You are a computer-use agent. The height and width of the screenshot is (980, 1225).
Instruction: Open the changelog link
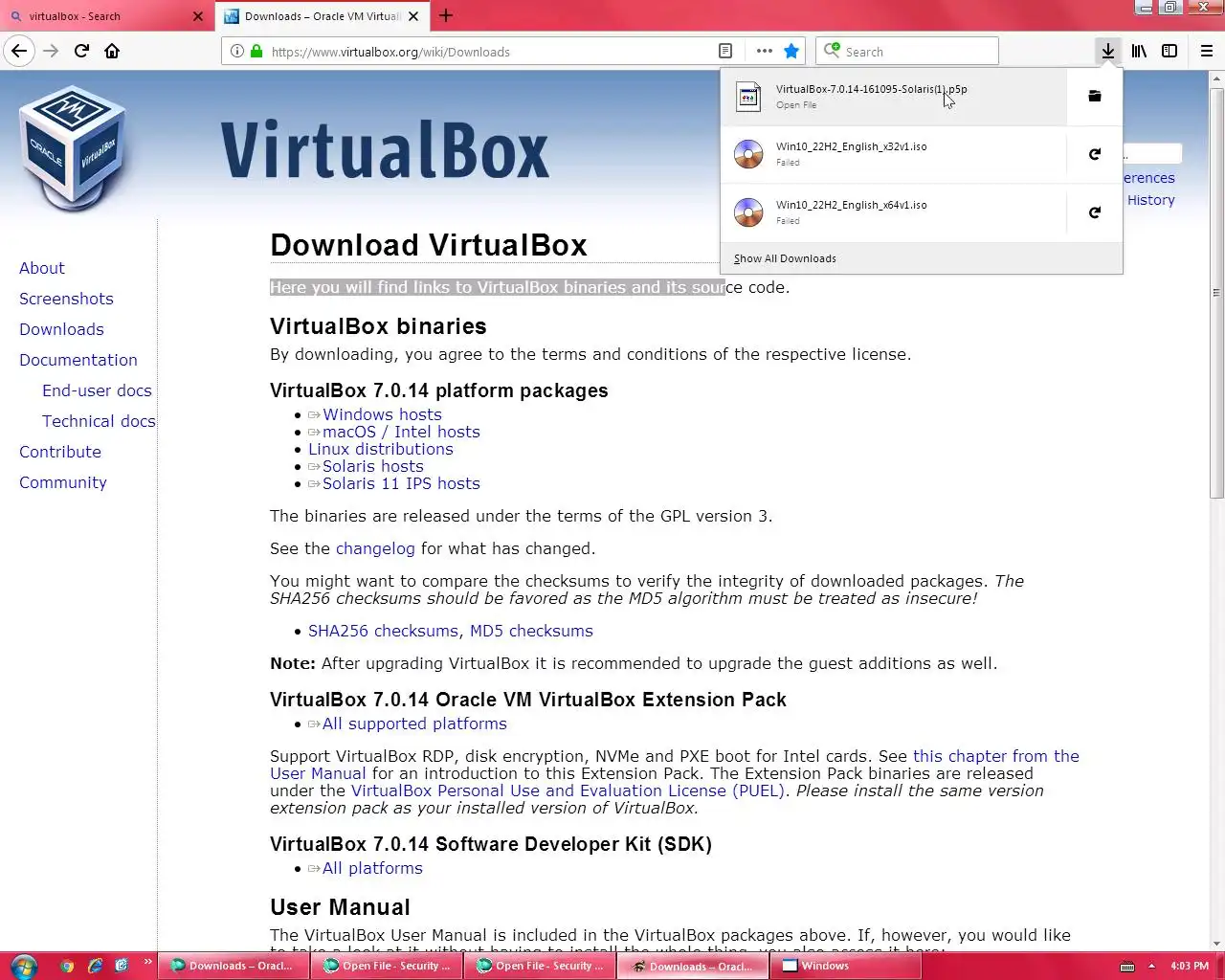375,548
